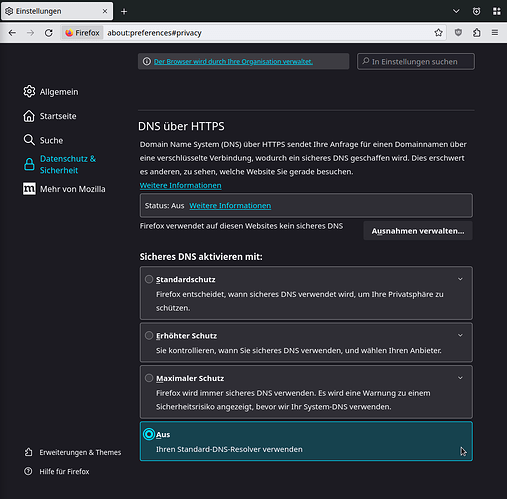Screen dimensions: 507x499
Task: Open the Firefox hamburger application menu
Action: (x=495, y=33)
